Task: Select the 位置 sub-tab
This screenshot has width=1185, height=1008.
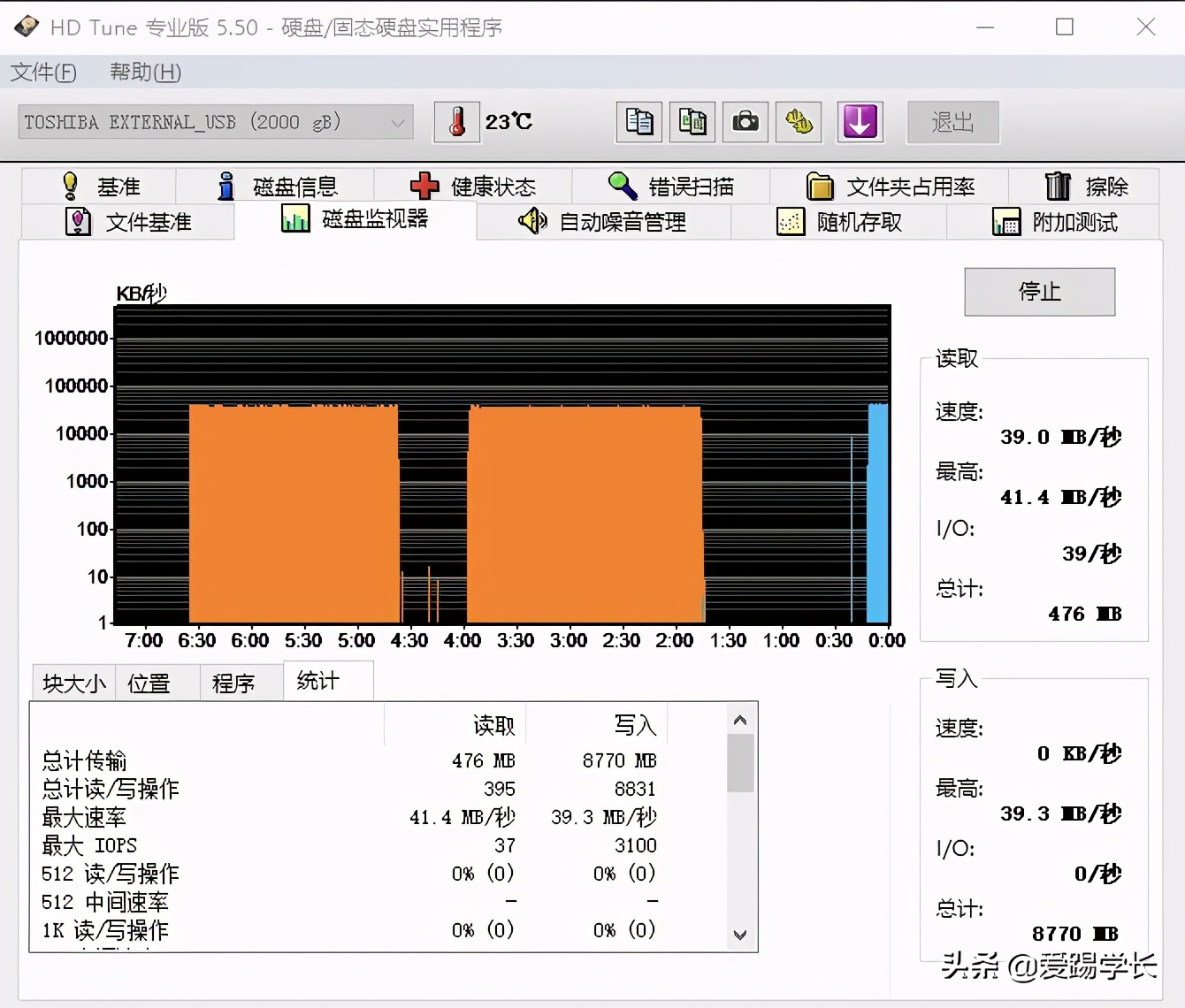Action: click(156, 681)
